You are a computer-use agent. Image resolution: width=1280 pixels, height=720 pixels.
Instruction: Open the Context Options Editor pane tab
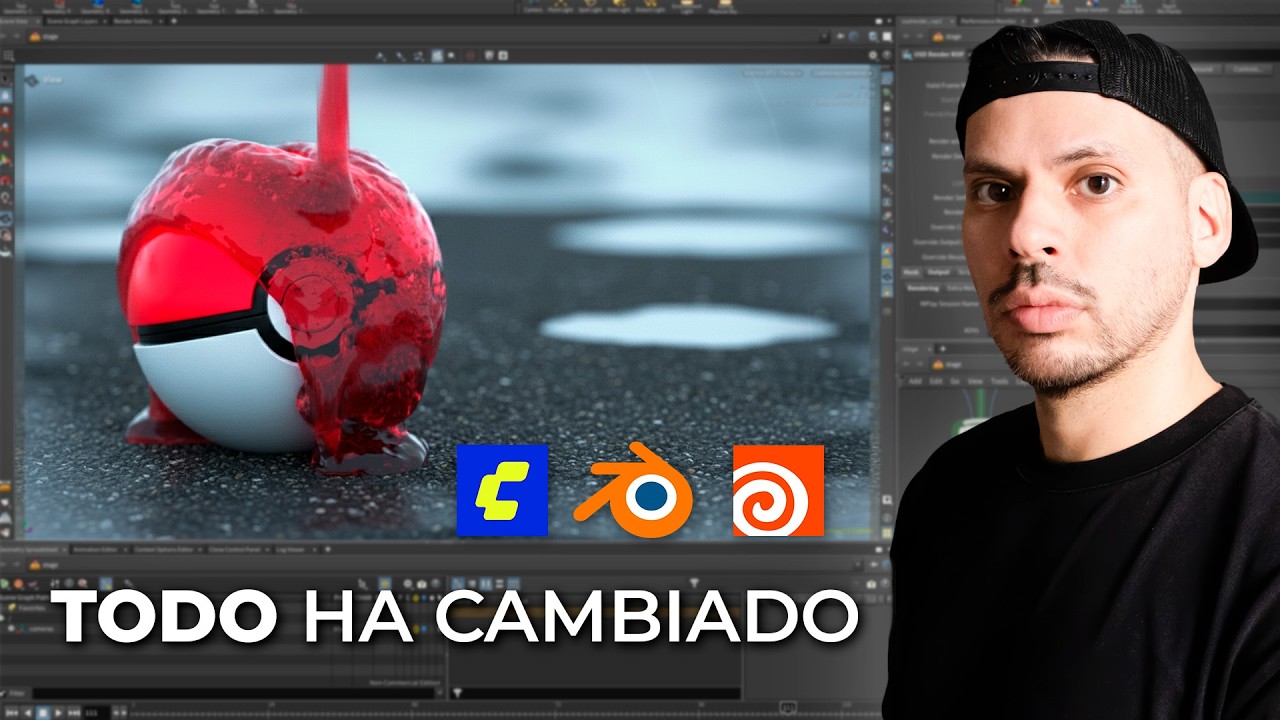163,549
